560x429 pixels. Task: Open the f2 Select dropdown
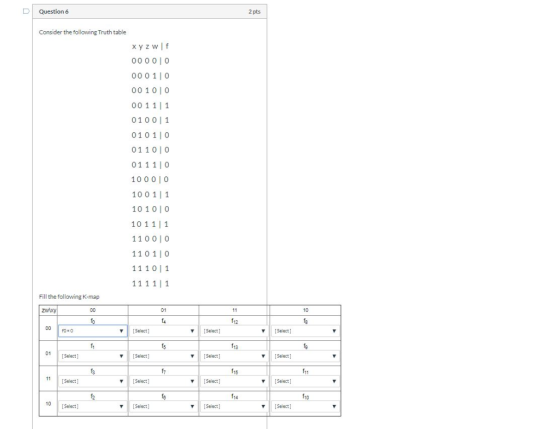coord(92,406)
